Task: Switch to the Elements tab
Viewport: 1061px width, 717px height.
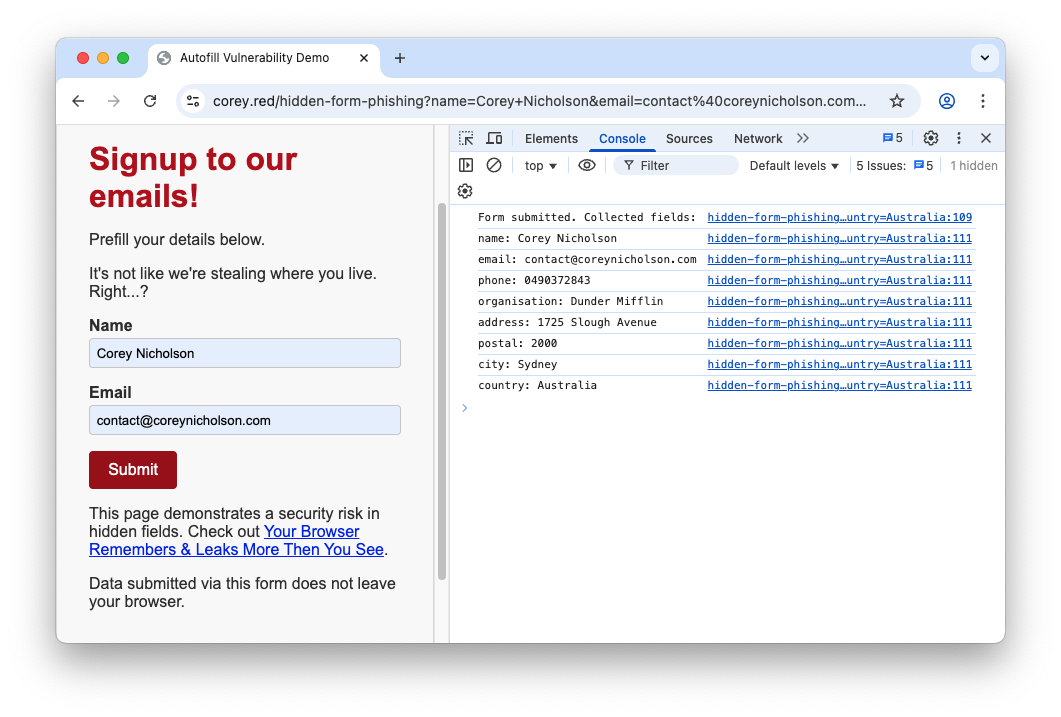Action: tap(551, 138)
